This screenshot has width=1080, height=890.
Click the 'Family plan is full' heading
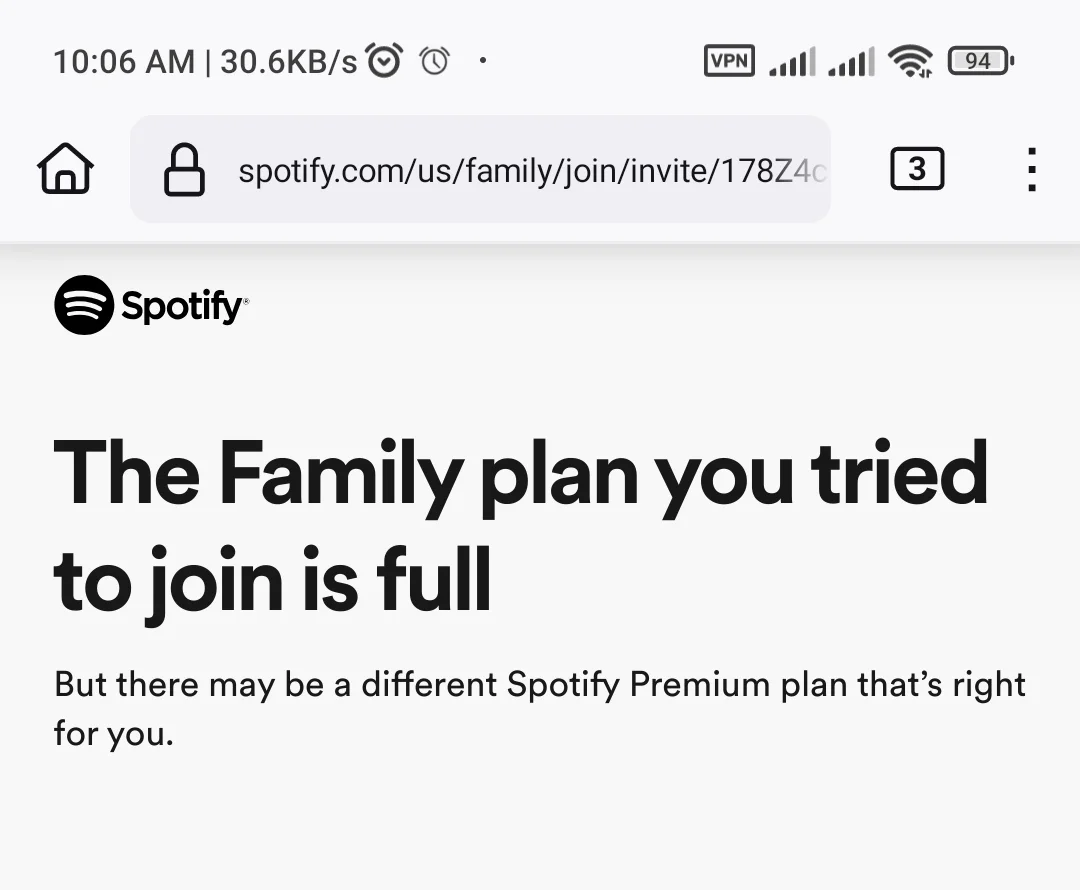(521, 528)
